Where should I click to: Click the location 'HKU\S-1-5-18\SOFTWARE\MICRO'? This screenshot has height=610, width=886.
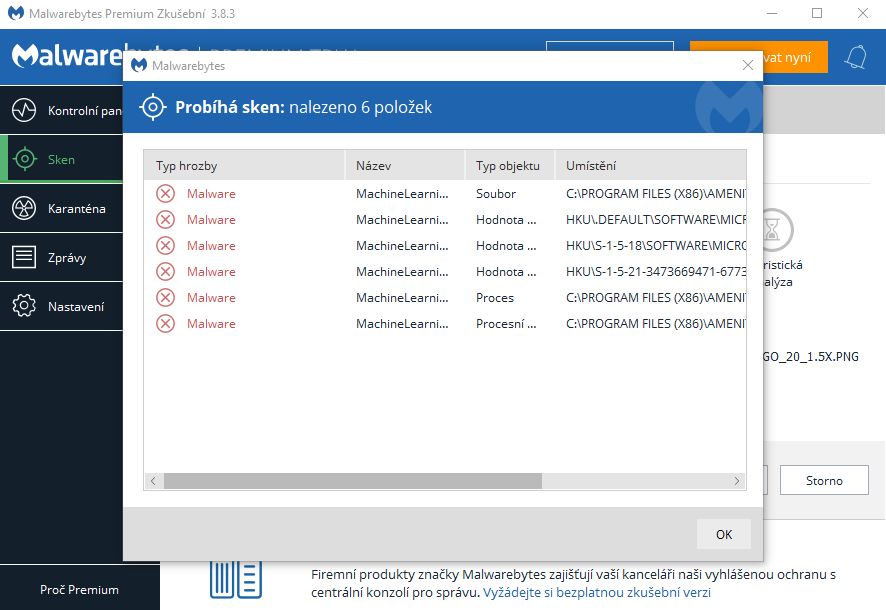pyautogui.click(x=656, y=246)
